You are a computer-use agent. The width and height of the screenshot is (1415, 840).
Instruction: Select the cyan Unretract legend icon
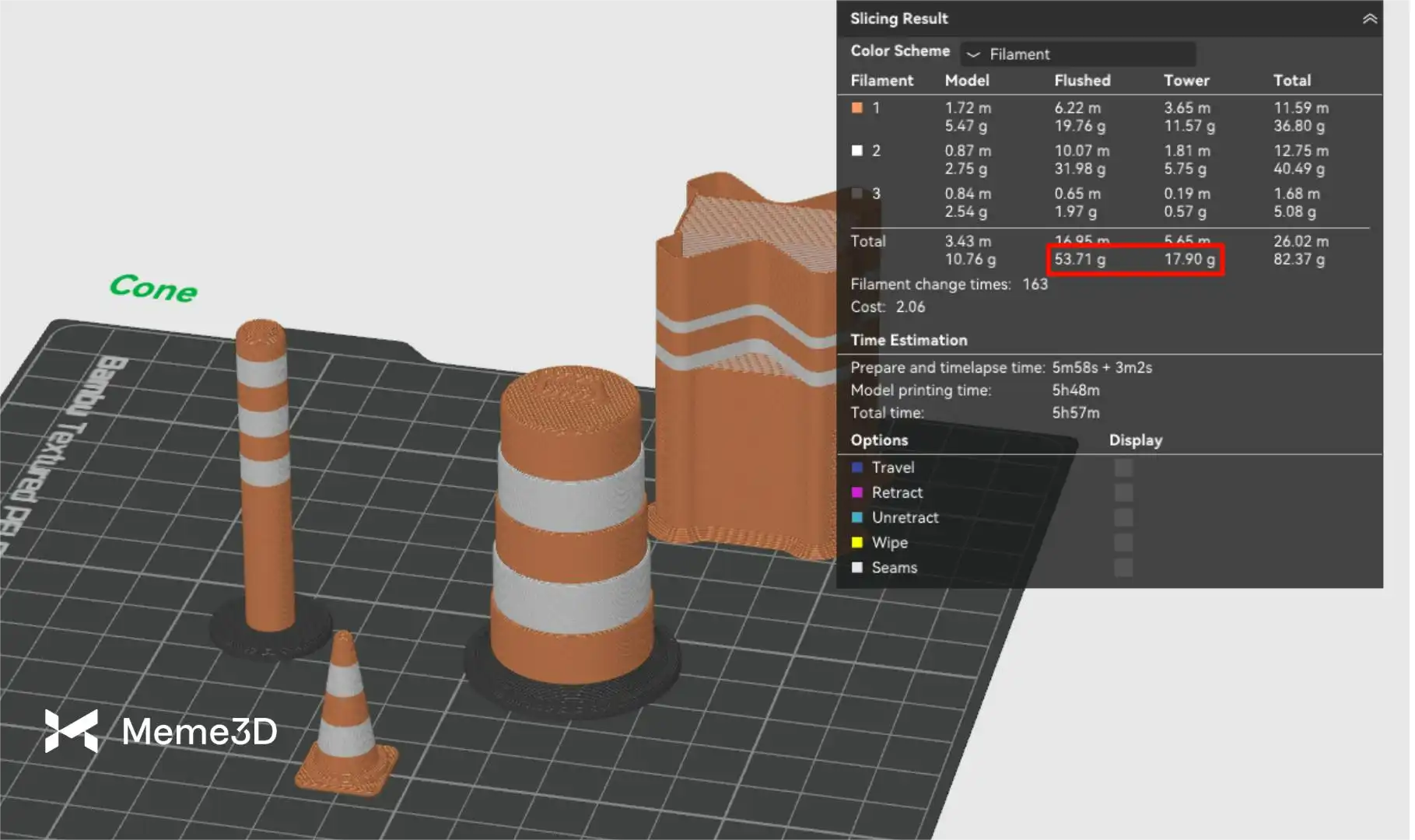coord(856,517)
